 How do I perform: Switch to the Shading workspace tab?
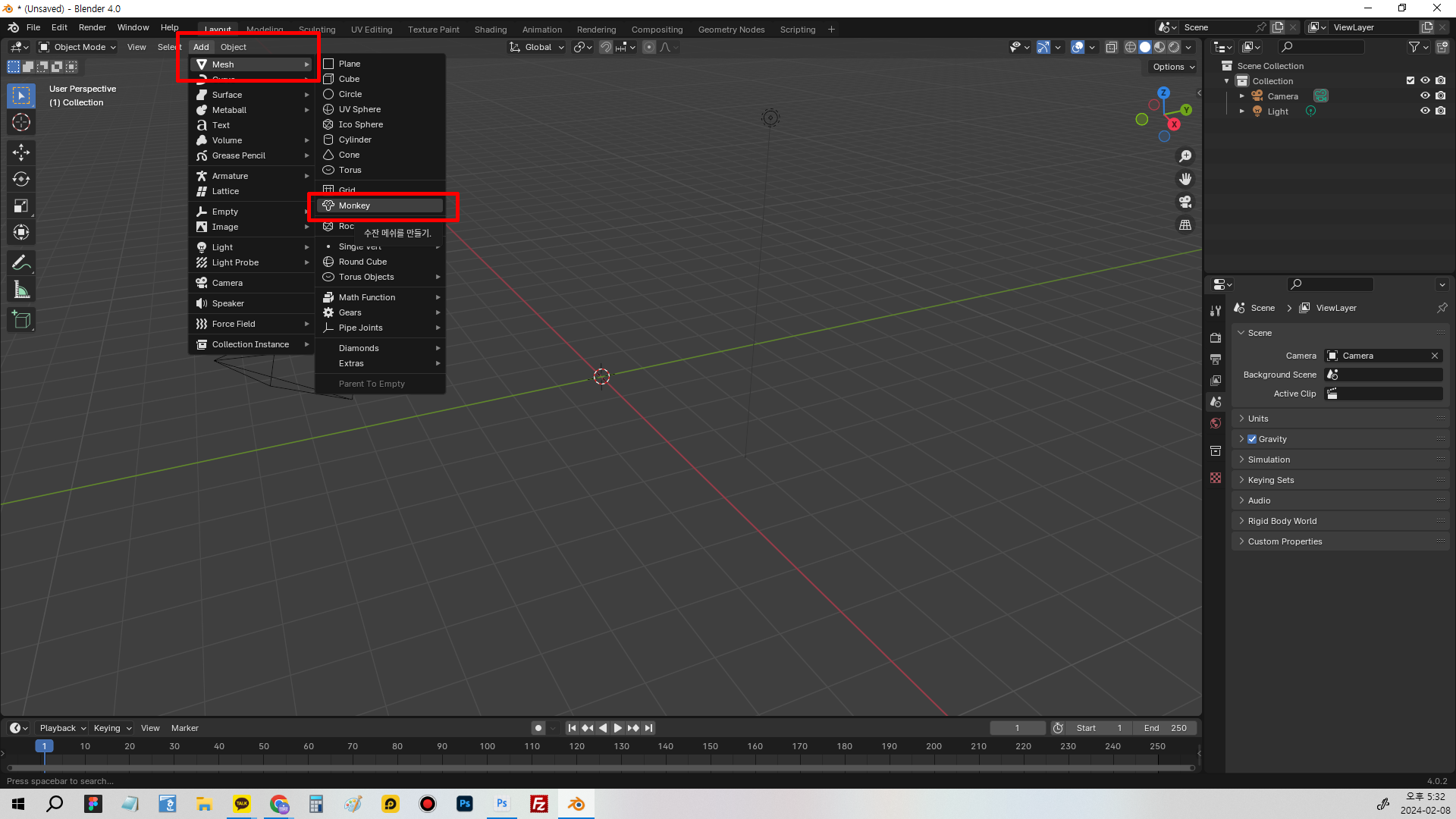pos(491,30)
